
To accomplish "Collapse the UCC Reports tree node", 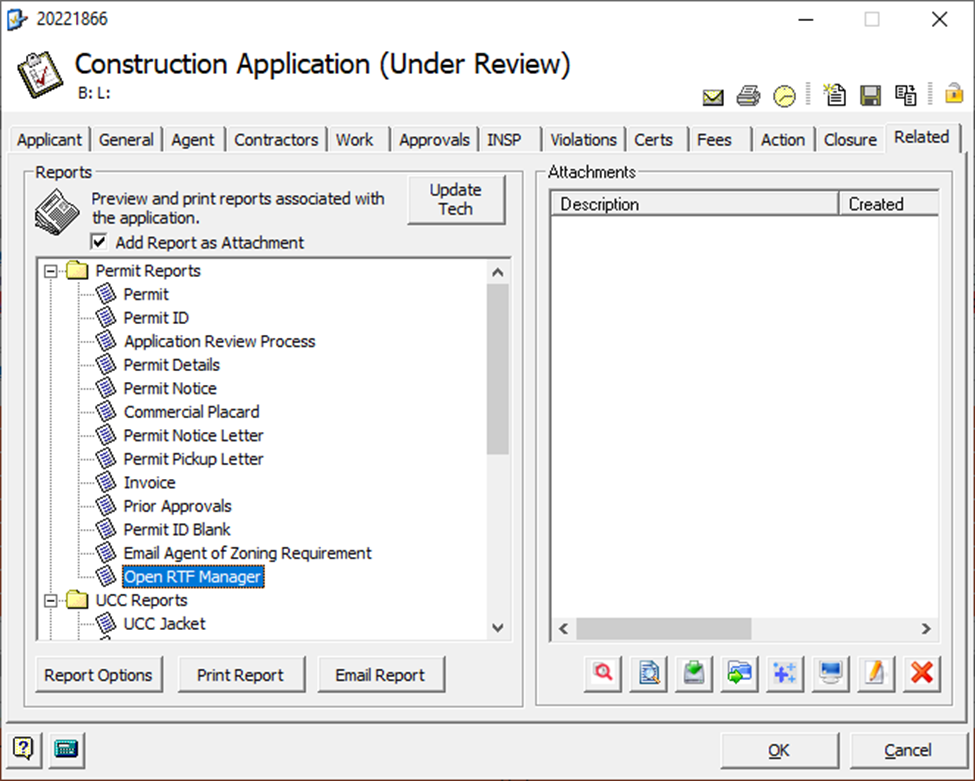I will [51, 601].
